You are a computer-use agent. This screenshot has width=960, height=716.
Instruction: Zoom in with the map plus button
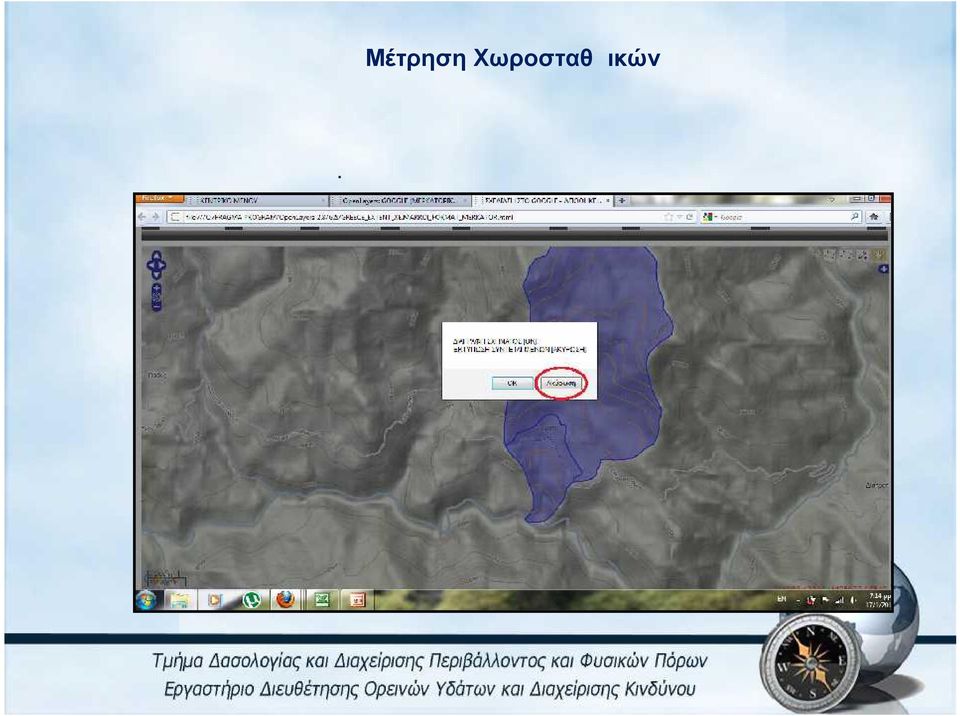pos(157,287)
